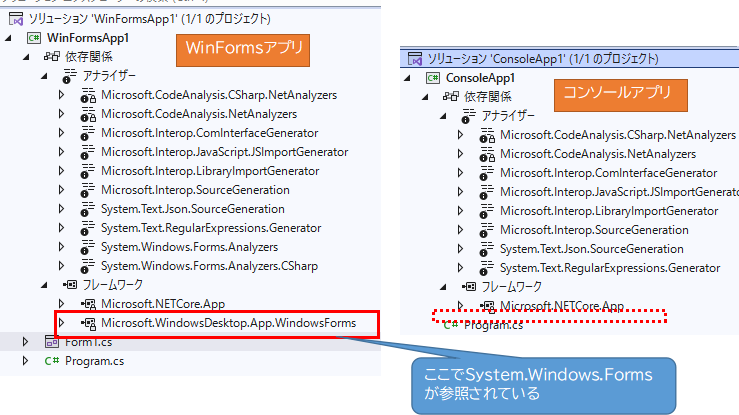The height and width of the screenshot is (415, 739).
Task: Expand WinFormsApp1's Microsoft.CodeAnalysis.NetAnalyzers node
Action: click(x=61, y=114)
